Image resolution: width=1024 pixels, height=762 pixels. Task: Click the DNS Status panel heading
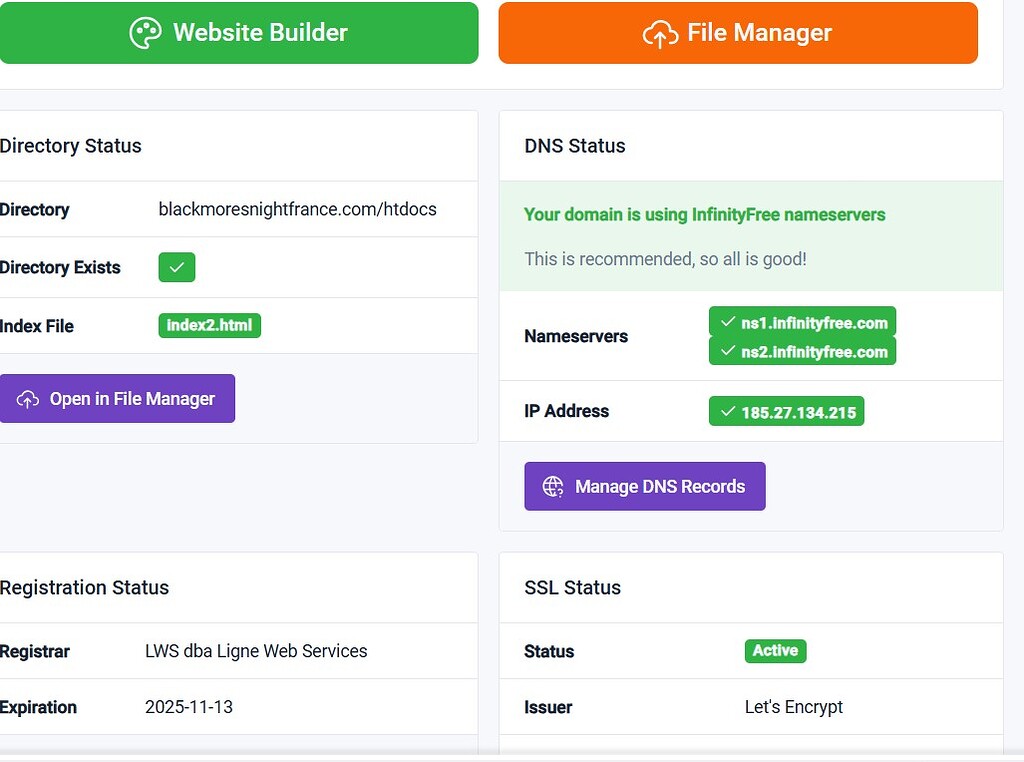click(574, 146)
